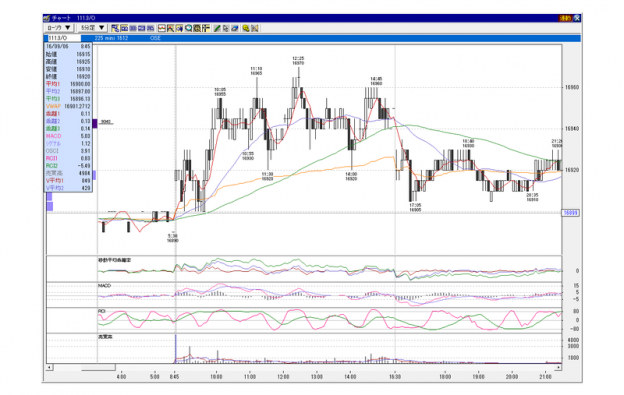Expand the 5-minute timeframe dropdown
The height and width of the screenshot is (395, 624).
pos(92,28)
